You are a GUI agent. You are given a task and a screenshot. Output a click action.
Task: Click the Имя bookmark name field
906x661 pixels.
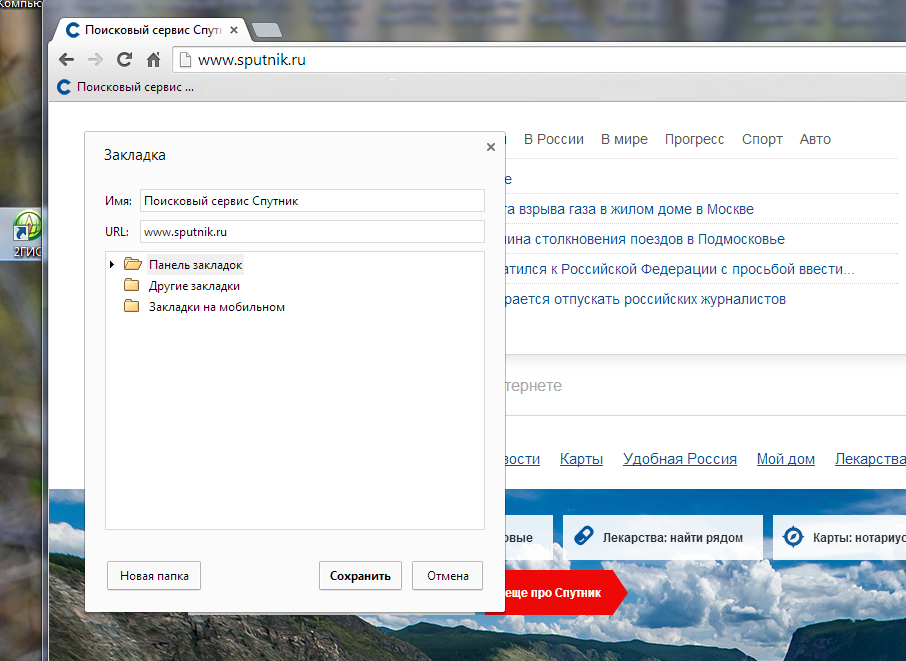pyautogui.click(x=312, y=201)
